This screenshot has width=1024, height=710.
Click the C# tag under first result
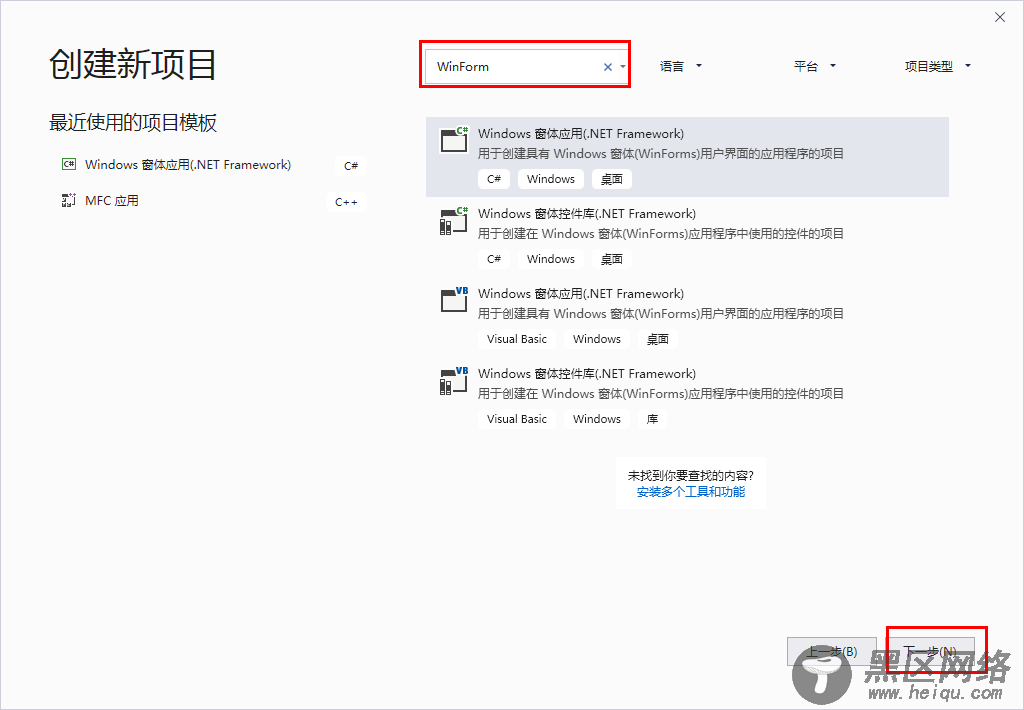tap(494, 179)
